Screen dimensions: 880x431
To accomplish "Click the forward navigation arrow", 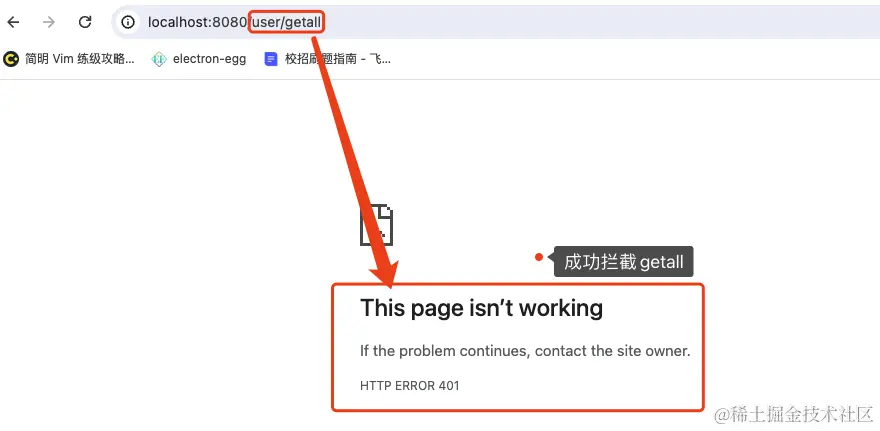I will pos(49,22).
